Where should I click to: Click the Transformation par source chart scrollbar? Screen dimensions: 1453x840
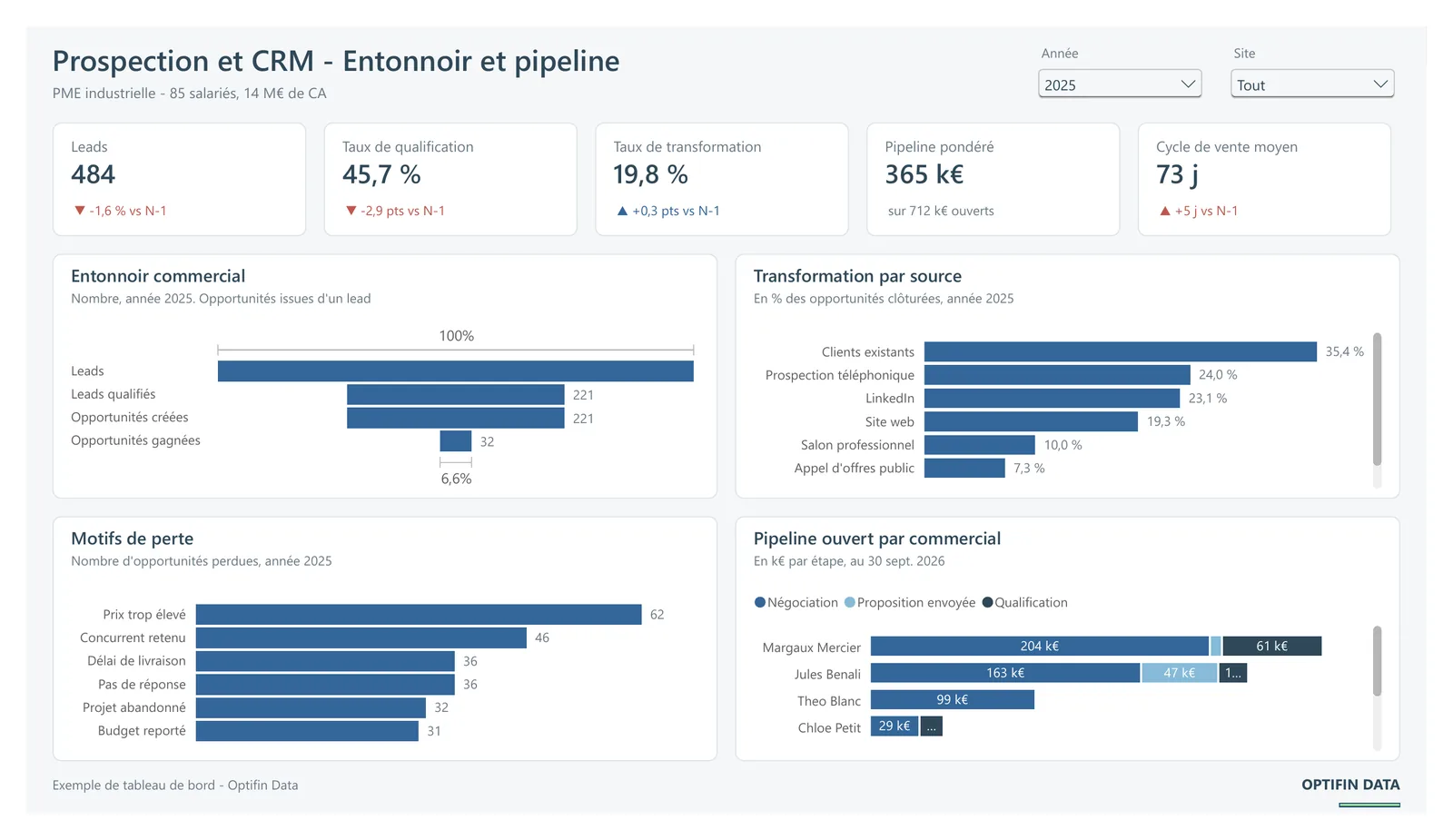pos(1377,400)
